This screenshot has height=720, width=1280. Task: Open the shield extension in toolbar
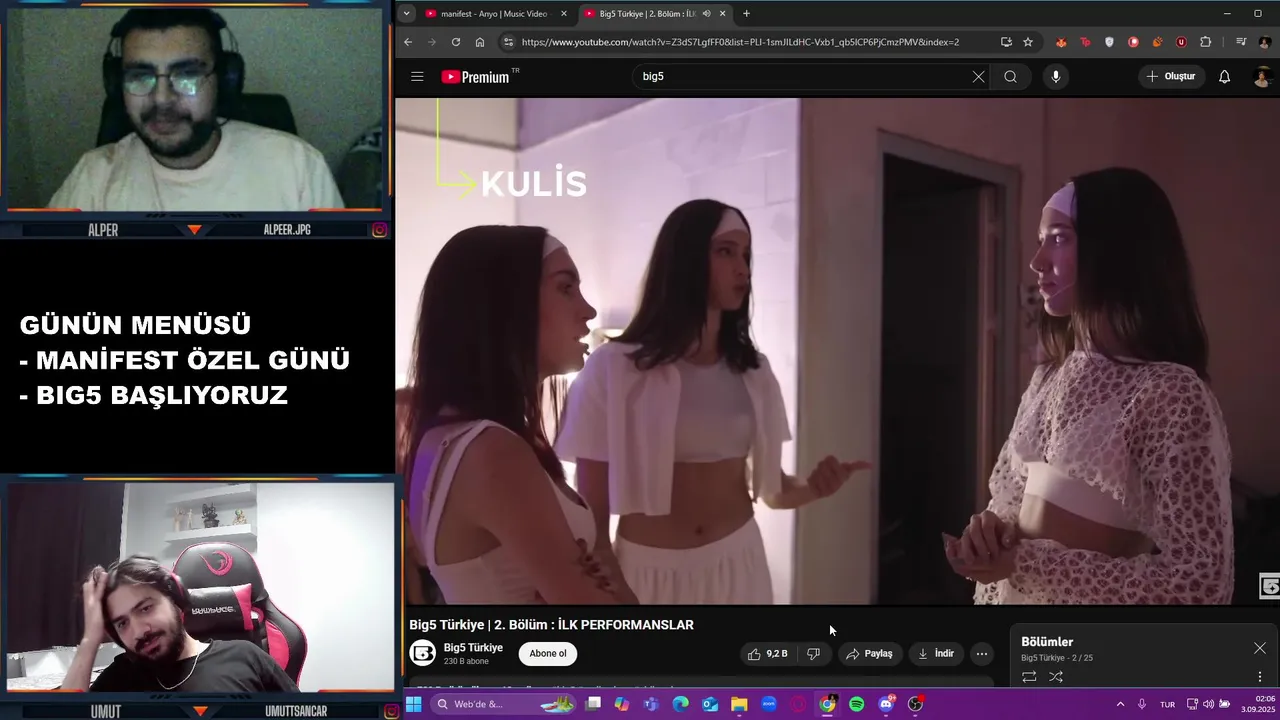pyautogui.click(x=1109, y=42)
